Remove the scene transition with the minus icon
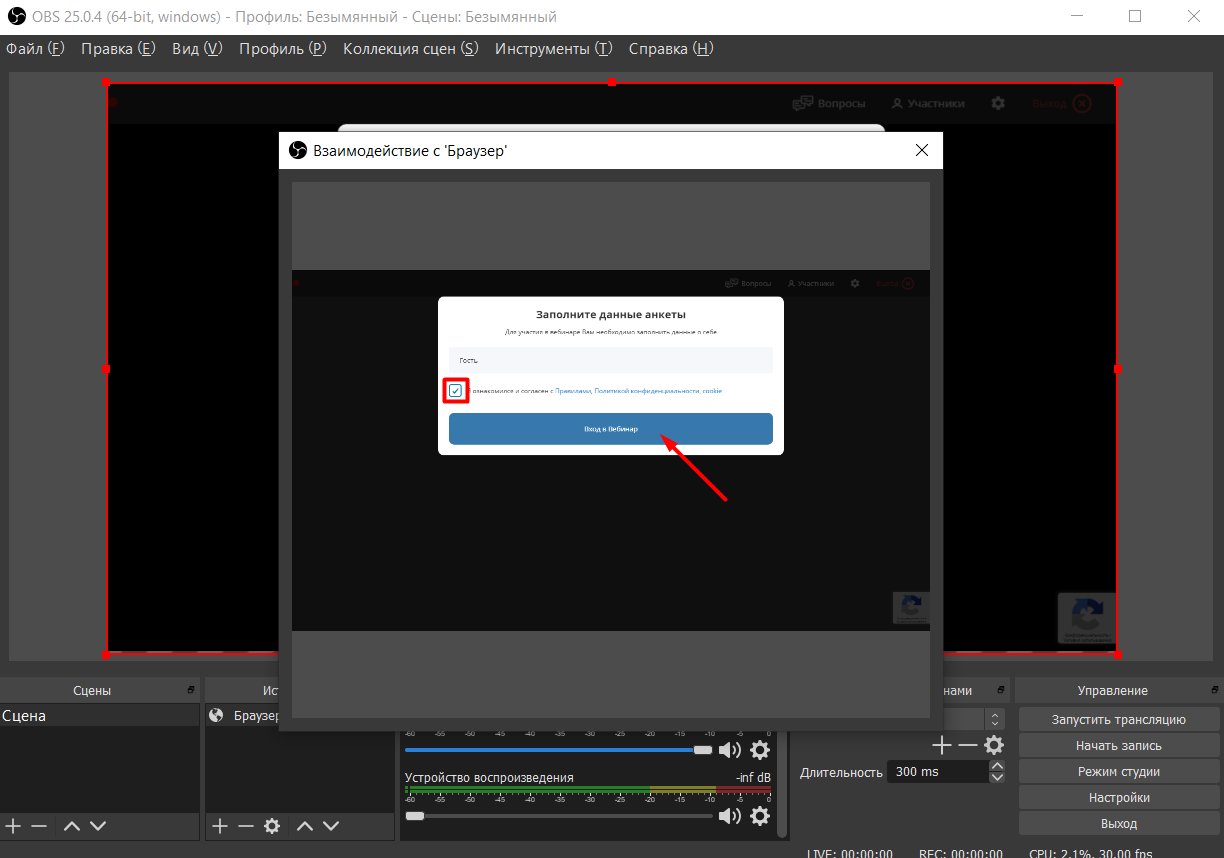The width and height of the screenshot is (1224, 858). (x=967, y=745)
